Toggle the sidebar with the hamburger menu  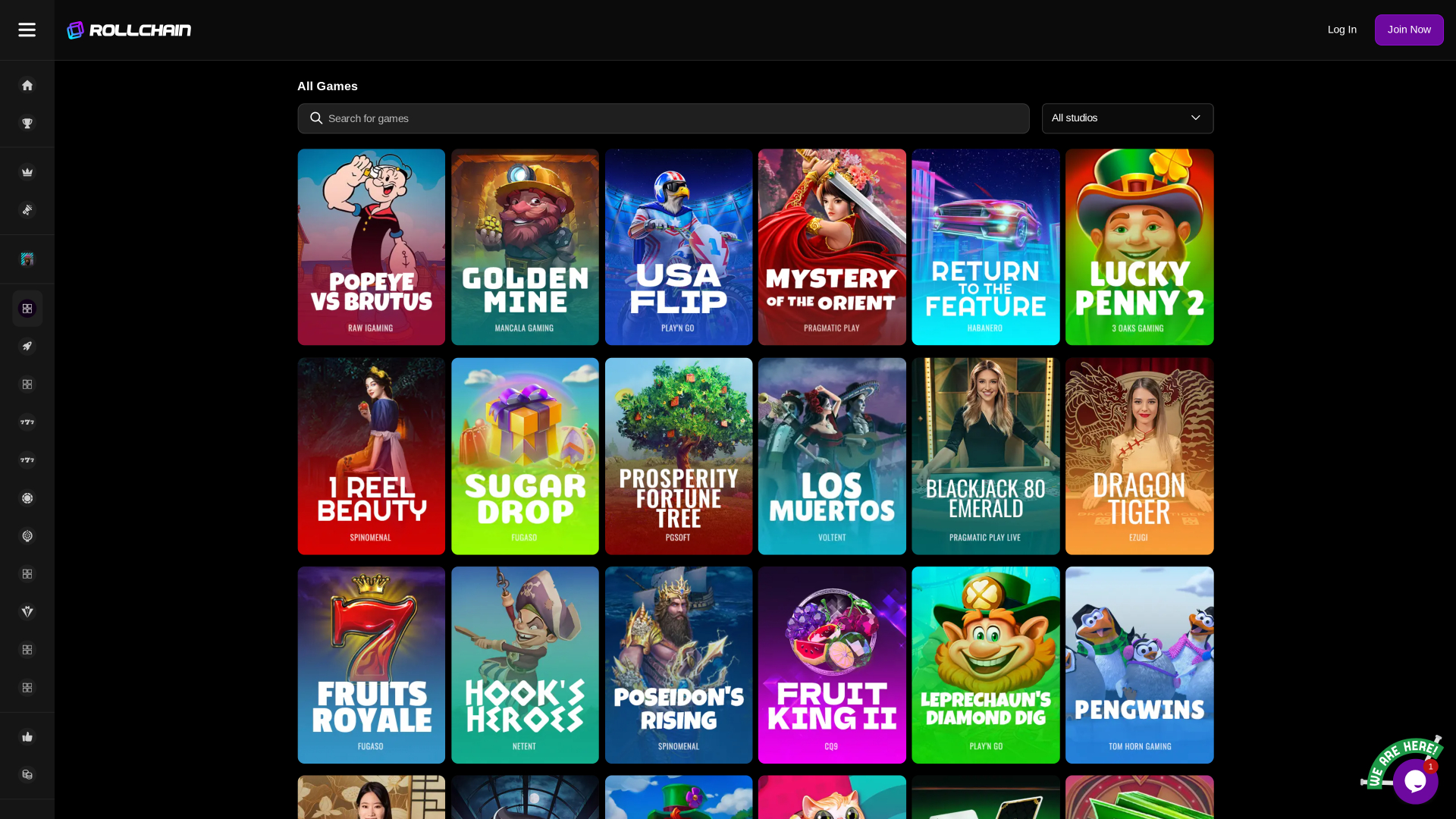click(27, 30)
